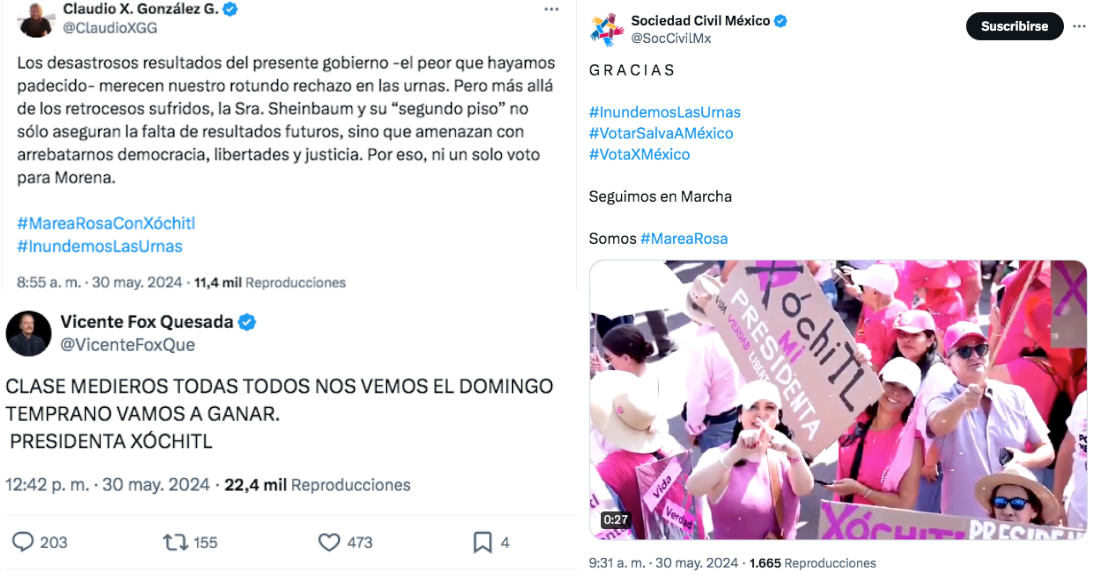
Task: Click the Sociedad Civil México logo avatar
Action: tap(606, 29)
